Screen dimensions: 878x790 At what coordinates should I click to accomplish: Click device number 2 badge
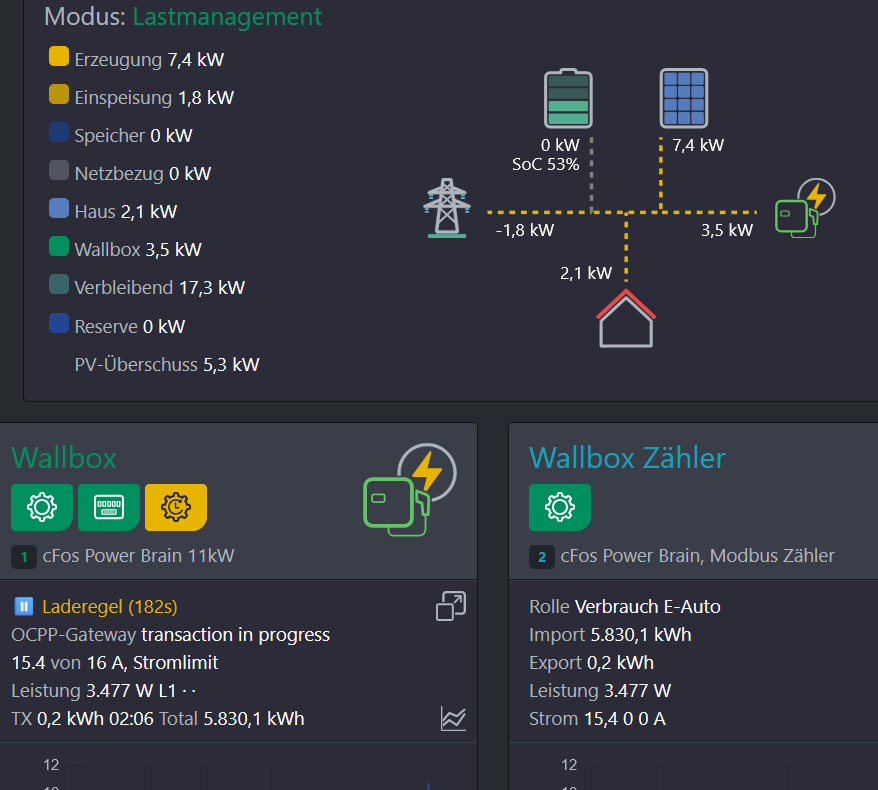click(542, 557)
